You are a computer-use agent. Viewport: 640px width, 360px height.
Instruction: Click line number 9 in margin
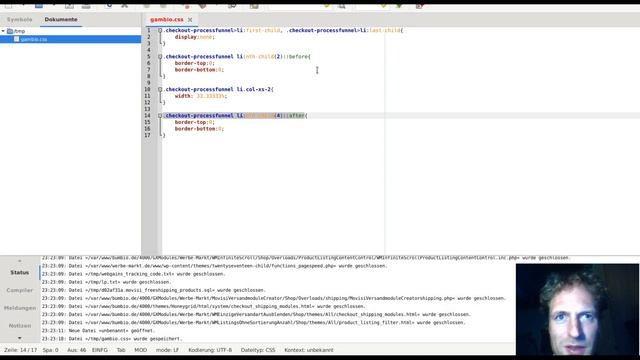click(149, 83)
